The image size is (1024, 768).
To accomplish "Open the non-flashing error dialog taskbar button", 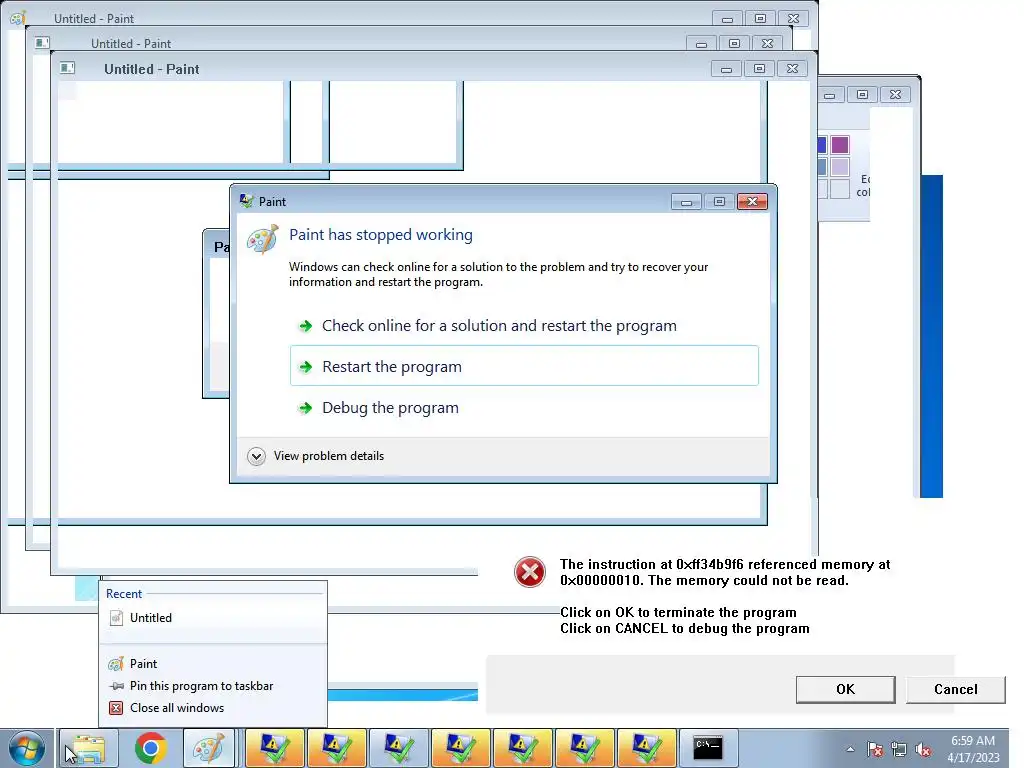I will [398, 748].
